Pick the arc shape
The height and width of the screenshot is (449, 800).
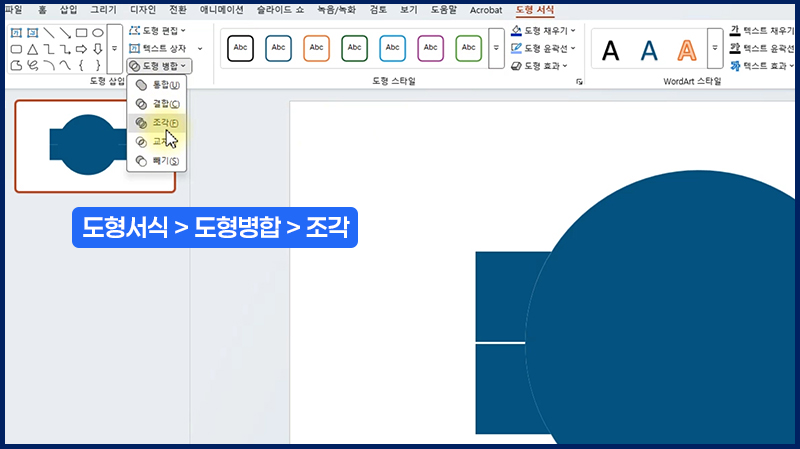click(49, 65)
